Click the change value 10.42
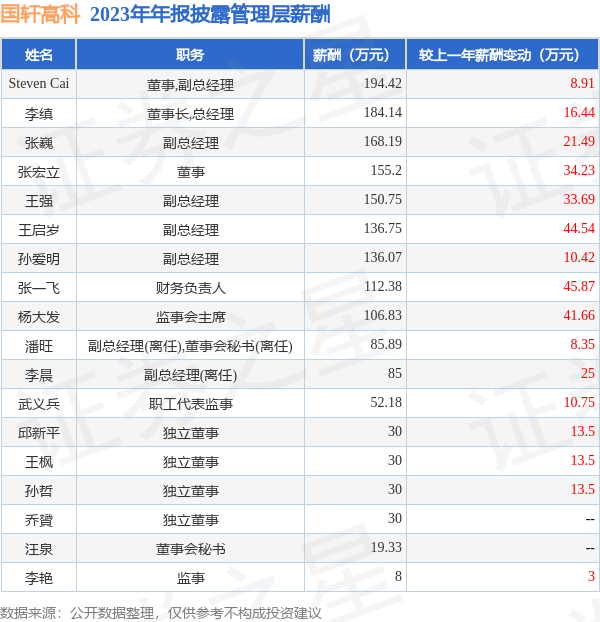Viewport: 600px width, 622px height. [x=579, y=257]
